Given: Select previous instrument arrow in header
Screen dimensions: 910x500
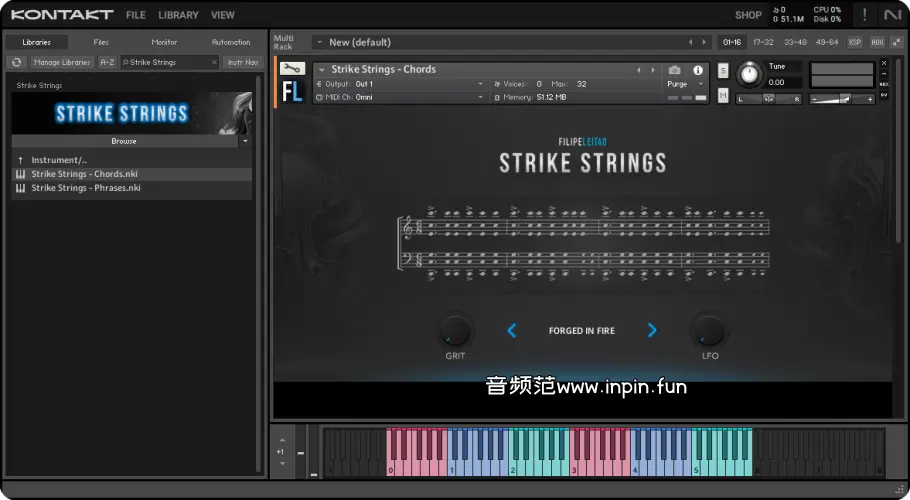Looking at the screenshot, I should [x=638, y=70].
